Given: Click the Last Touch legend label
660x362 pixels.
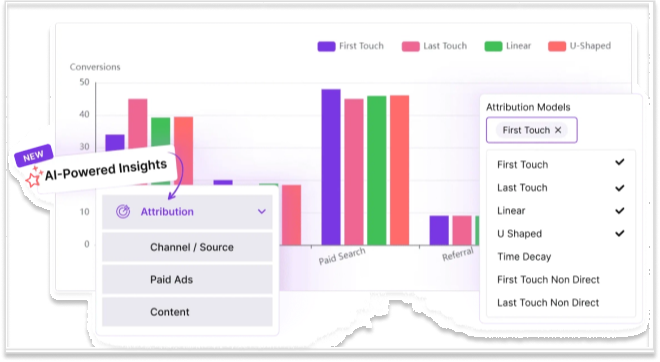Looking at the screenshot, I should (445, 46).
